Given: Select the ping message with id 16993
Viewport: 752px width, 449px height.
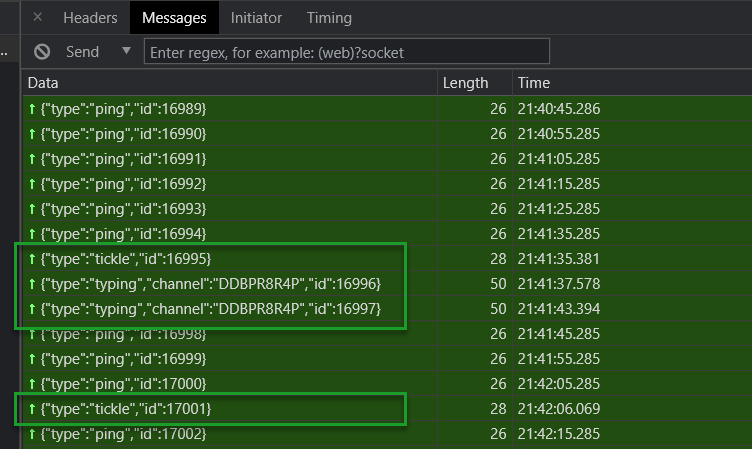Looking at the screenshot, I should tap(387, 208).
